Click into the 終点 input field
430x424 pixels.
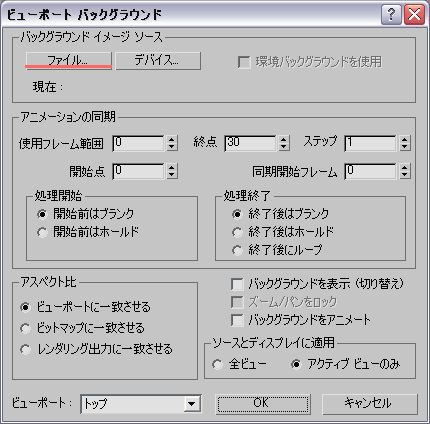coord(251,143)
